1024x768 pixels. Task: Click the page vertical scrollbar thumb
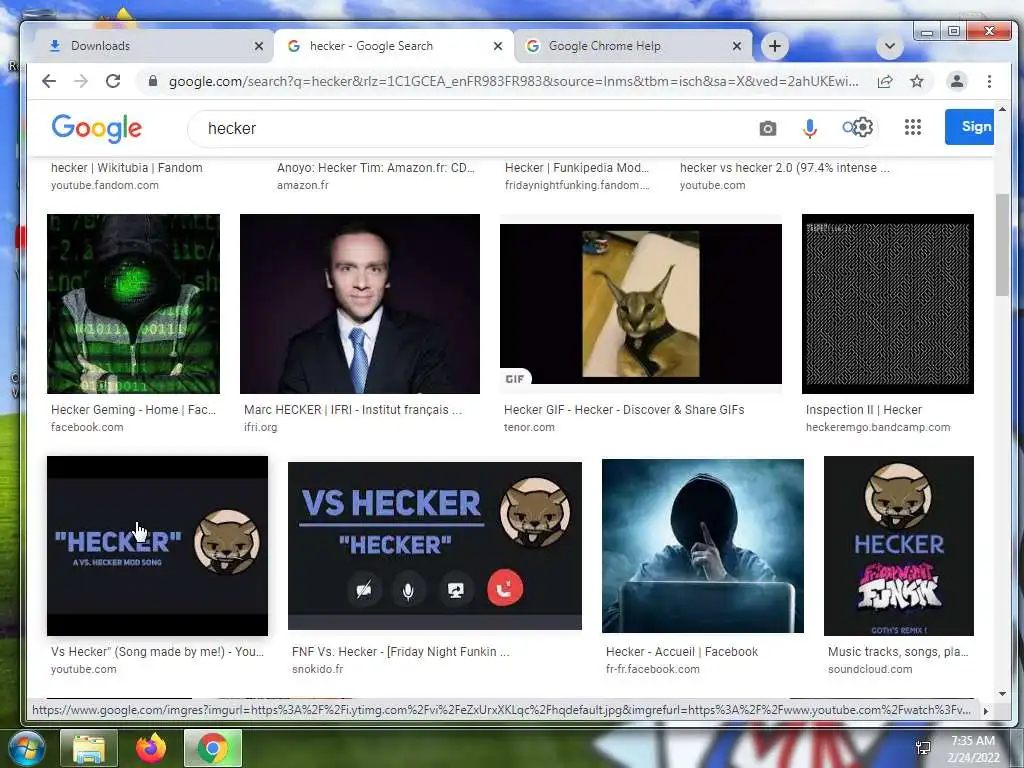pos(1002,245)
